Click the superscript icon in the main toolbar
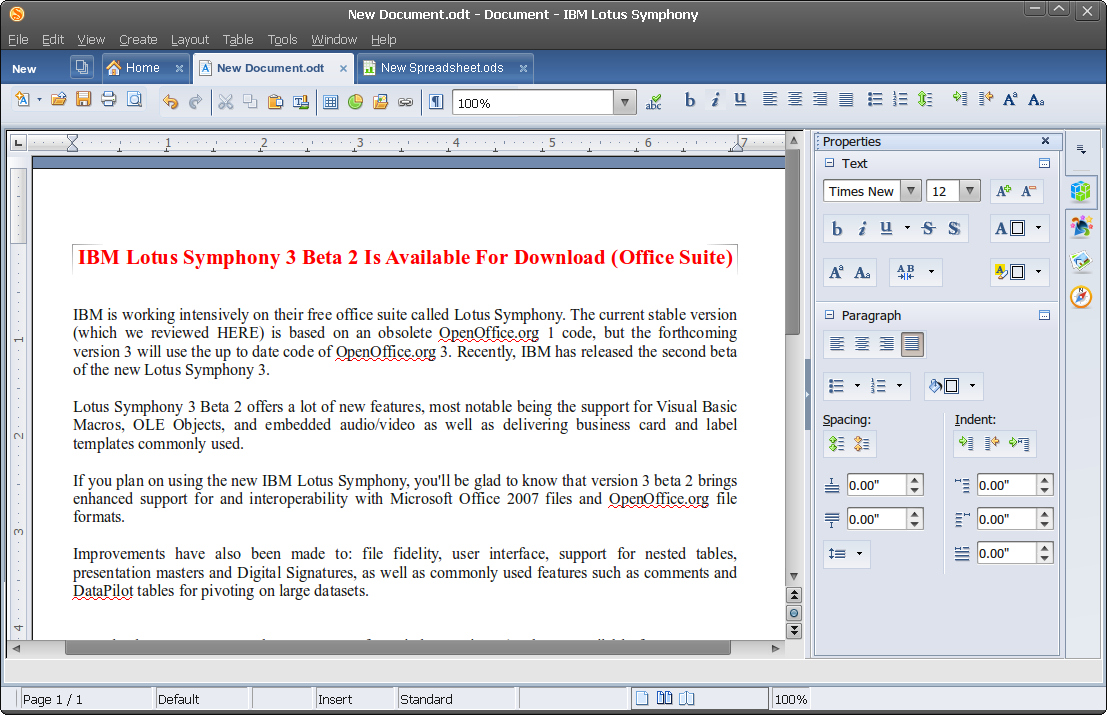This screenshot has width=1107, height=715. tap(1010, 100)
